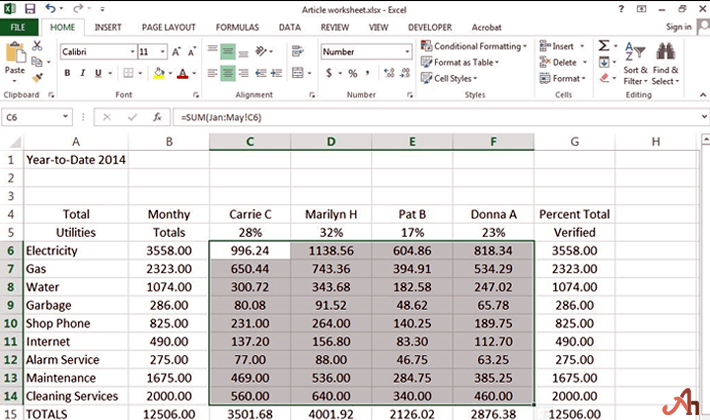Click Conditional Formatting button
The width and height of the screenshot is (710, 420).
[x=476, y=46]
